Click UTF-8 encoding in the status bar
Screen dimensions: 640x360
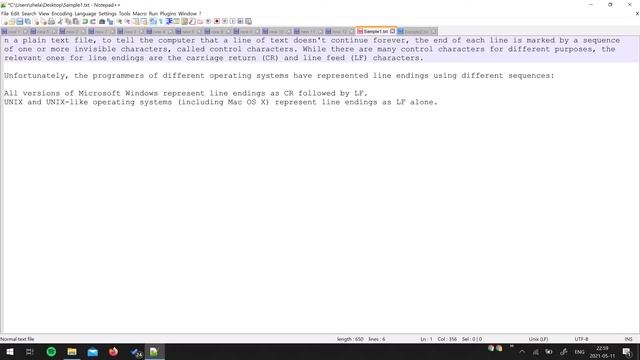581,339
